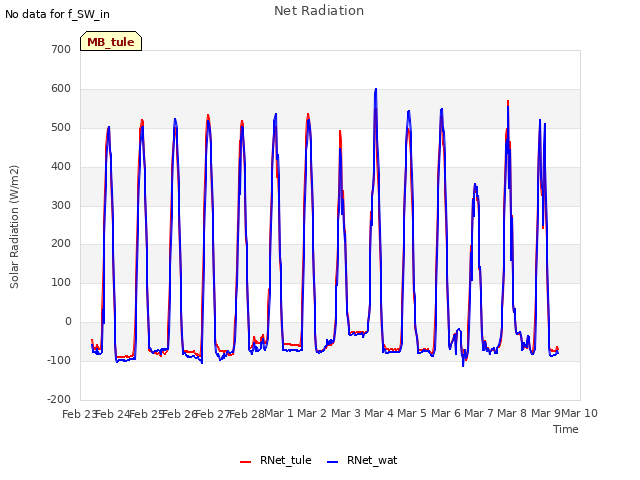Click the Mar 8 x-axis date label
This screenshot has height=480, width=640.
click(x=512, y=413)
